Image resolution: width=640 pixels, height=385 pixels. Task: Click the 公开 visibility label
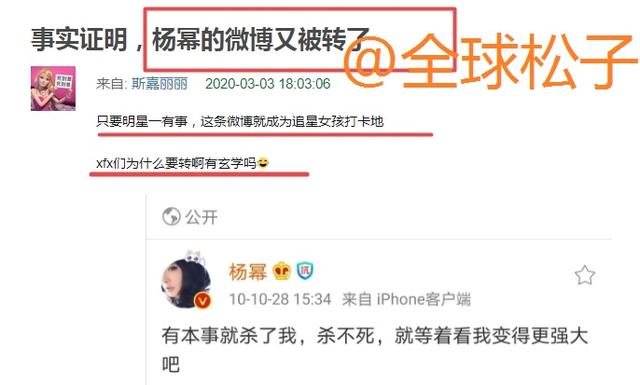tap(202, 217)
